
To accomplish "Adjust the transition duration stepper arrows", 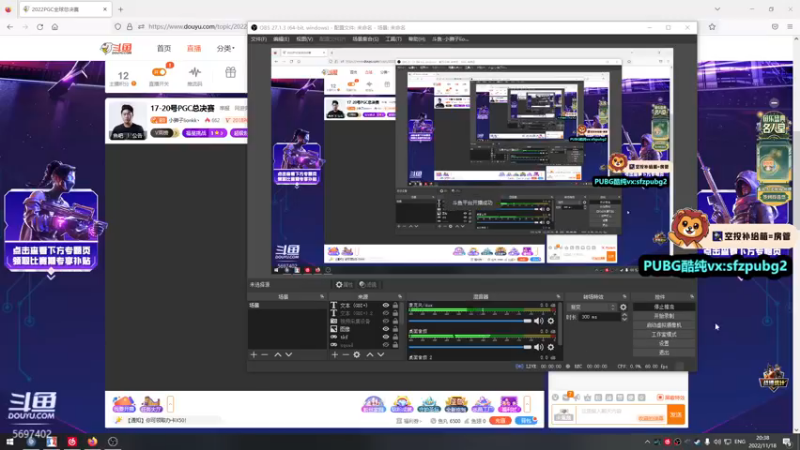I will tap(624, 317).
